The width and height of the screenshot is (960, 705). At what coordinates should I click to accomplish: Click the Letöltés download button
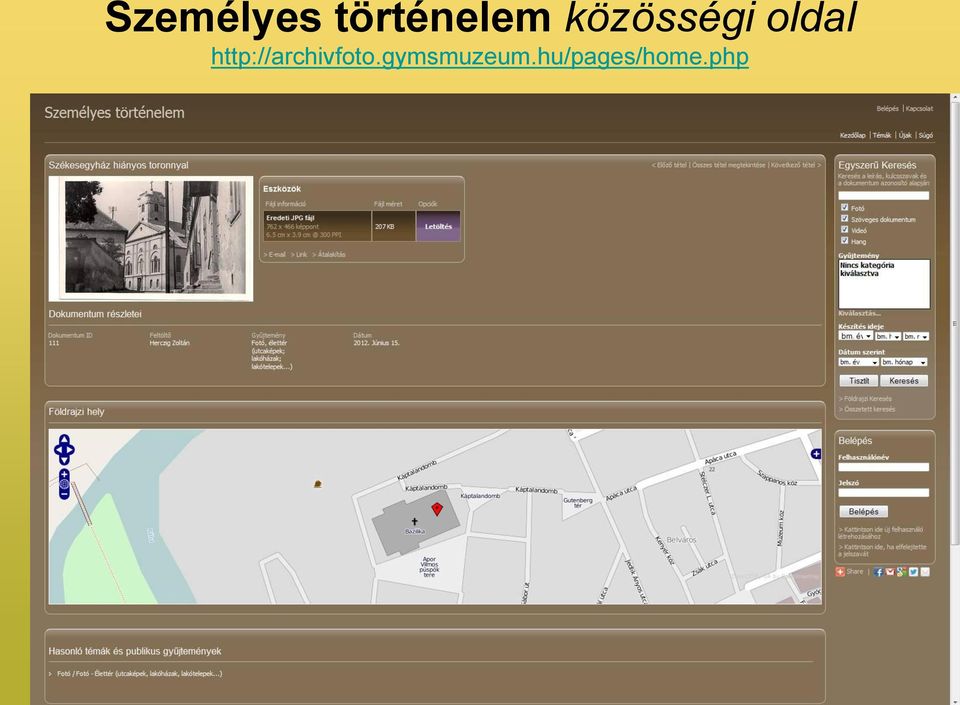click(438, 226)
